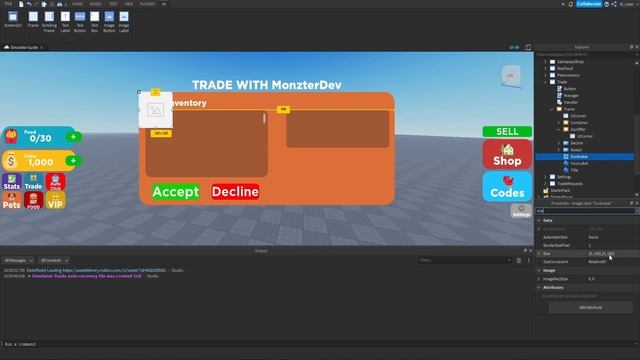This screenshot has width=640, height=360.
Task: Select the Simulator Guide document tab
Action: (x=24, y=47)
